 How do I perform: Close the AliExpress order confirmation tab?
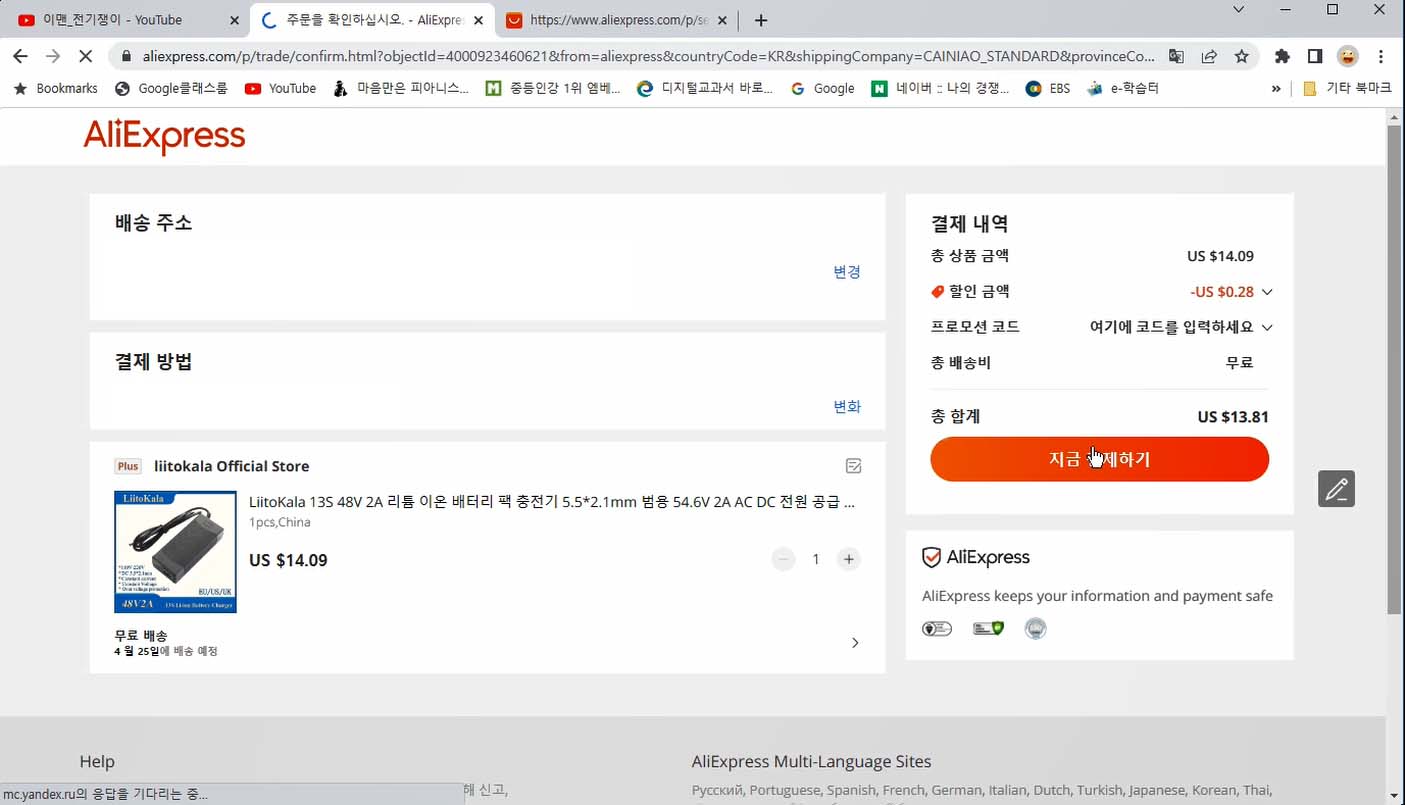click(479, 20)
